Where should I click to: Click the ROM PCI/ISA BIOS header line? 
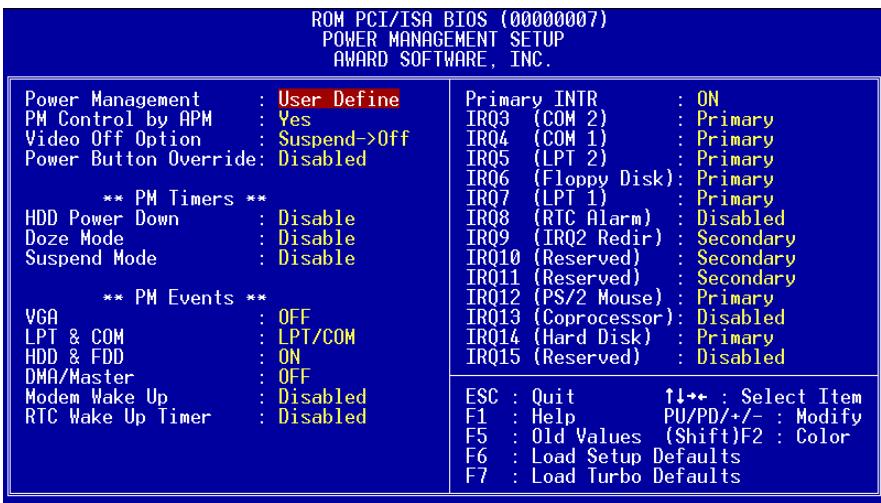460,20
